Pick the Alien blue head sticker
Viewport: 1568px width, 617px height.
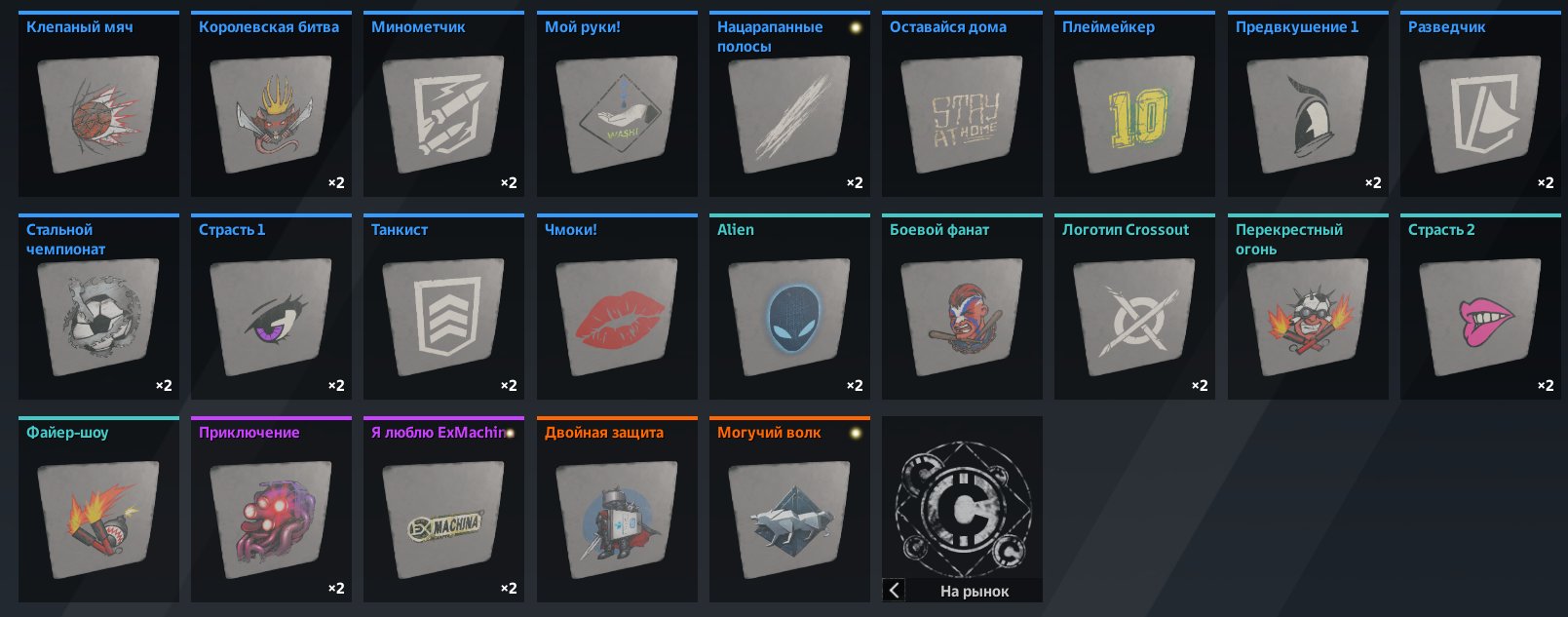point(789,307)
